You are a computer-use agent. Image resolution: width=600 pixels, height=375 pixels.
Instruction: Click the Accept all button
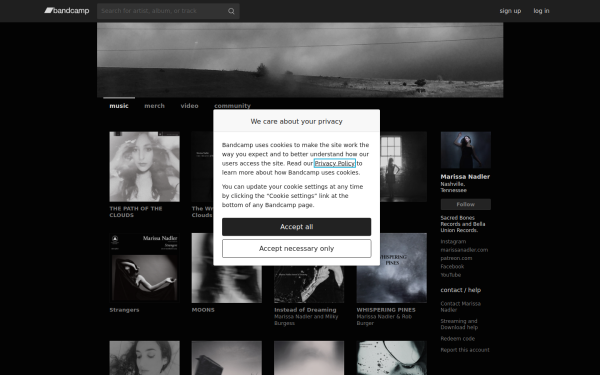point(297,227)
